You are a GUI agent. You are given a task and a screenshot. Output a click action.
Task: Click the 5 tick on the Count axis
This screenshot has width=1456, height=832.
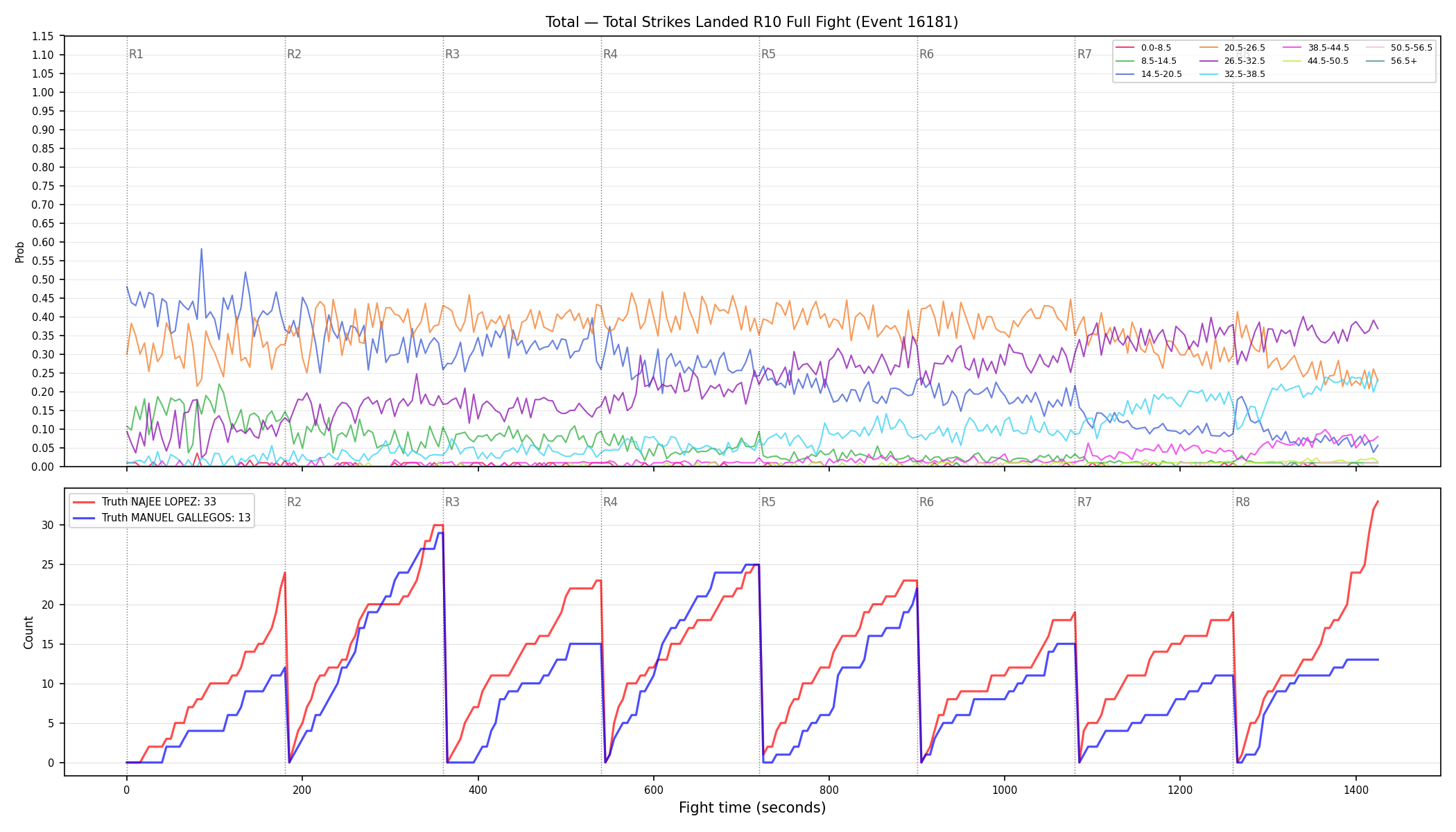tap(51, 723)
